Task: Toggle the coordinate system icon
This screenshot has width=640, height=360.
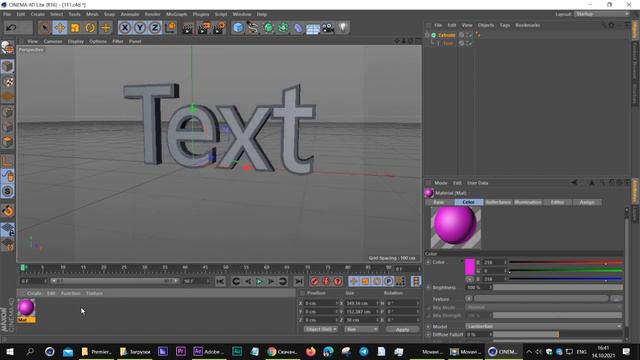Action: click(x=170, y=28)
